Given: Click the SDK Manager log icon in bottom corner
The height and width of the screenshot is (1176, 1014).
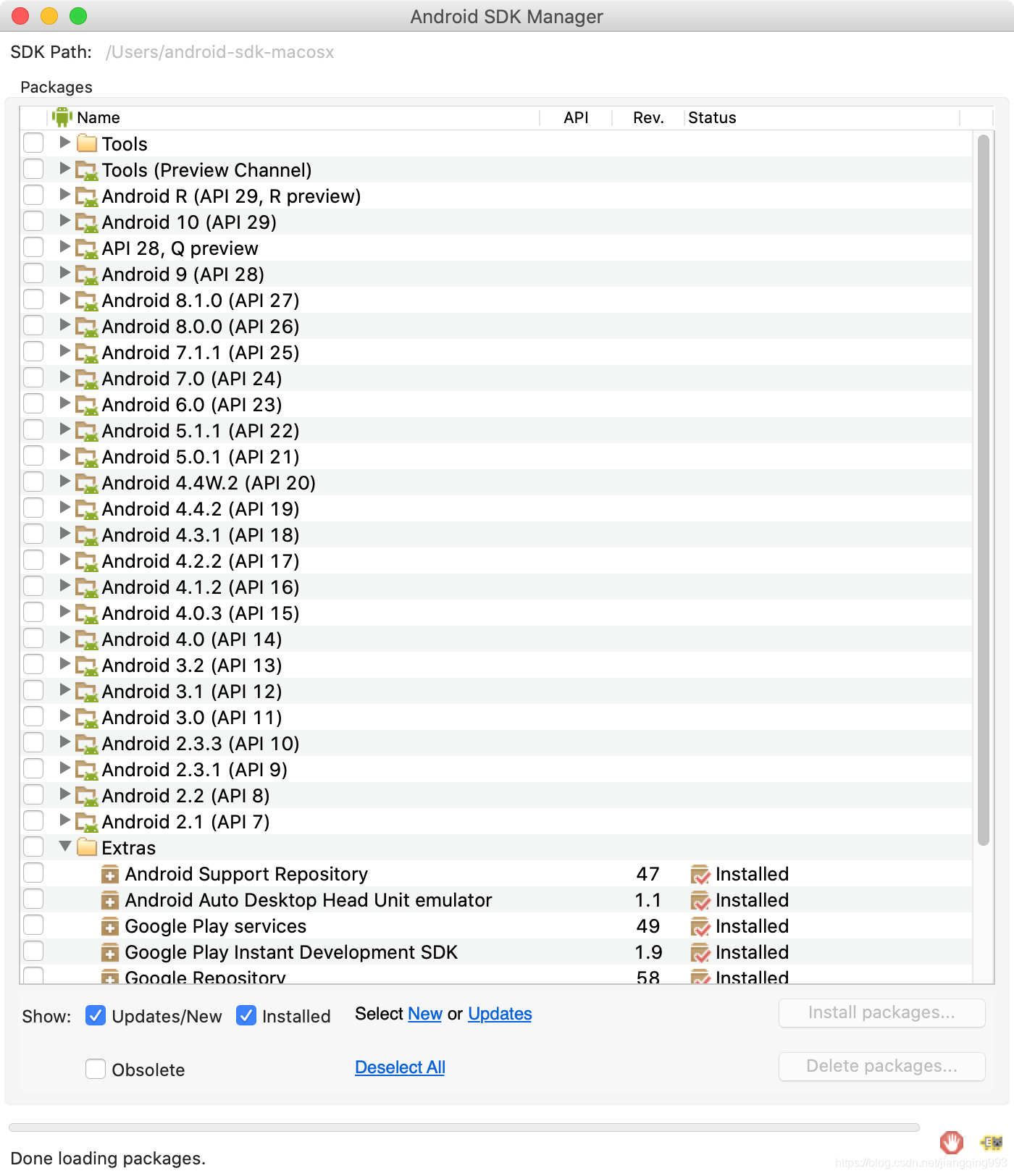Looking at the screenshot, I should tap(991, 1143).
